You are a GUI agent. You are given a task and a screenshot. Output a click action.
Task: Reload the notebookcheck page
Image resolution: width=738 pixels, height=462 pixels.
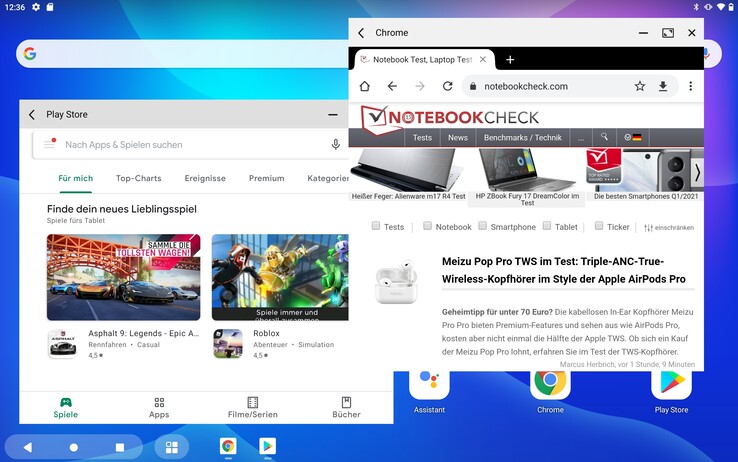coord(448,86)
